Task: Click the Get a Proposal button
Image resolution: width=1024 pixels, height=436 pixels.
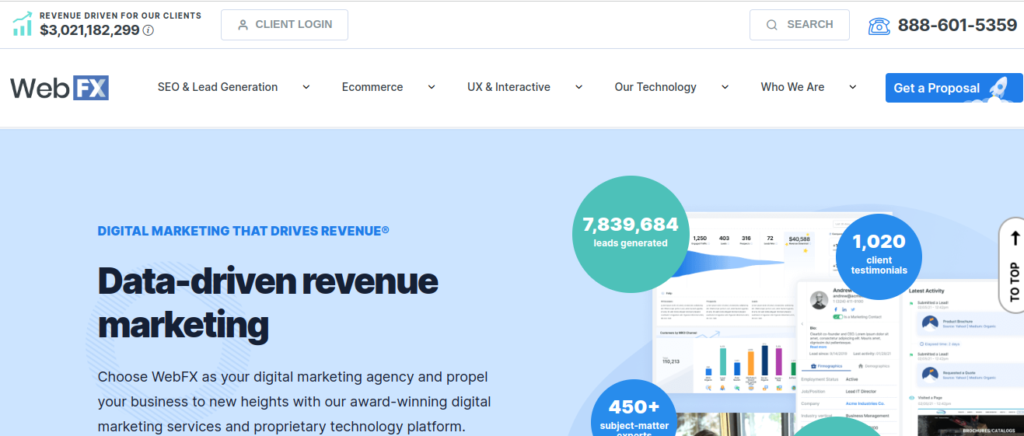Action: (x=954, y=87)
